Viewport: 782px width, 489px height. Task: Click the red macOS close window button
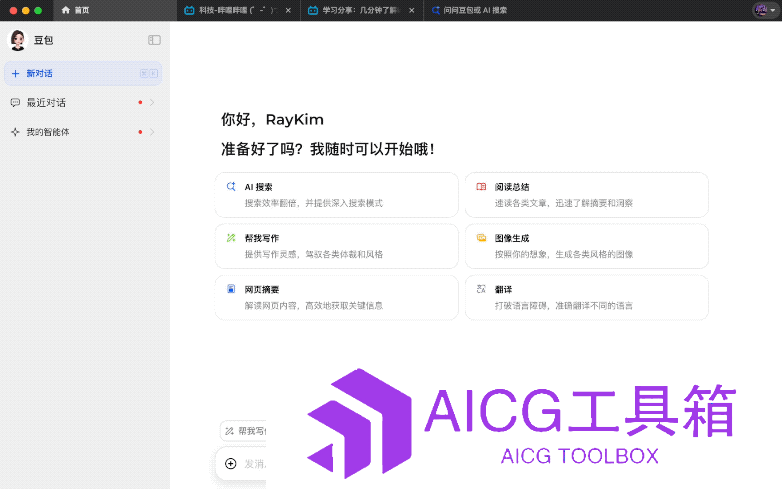tap(13, 10)
